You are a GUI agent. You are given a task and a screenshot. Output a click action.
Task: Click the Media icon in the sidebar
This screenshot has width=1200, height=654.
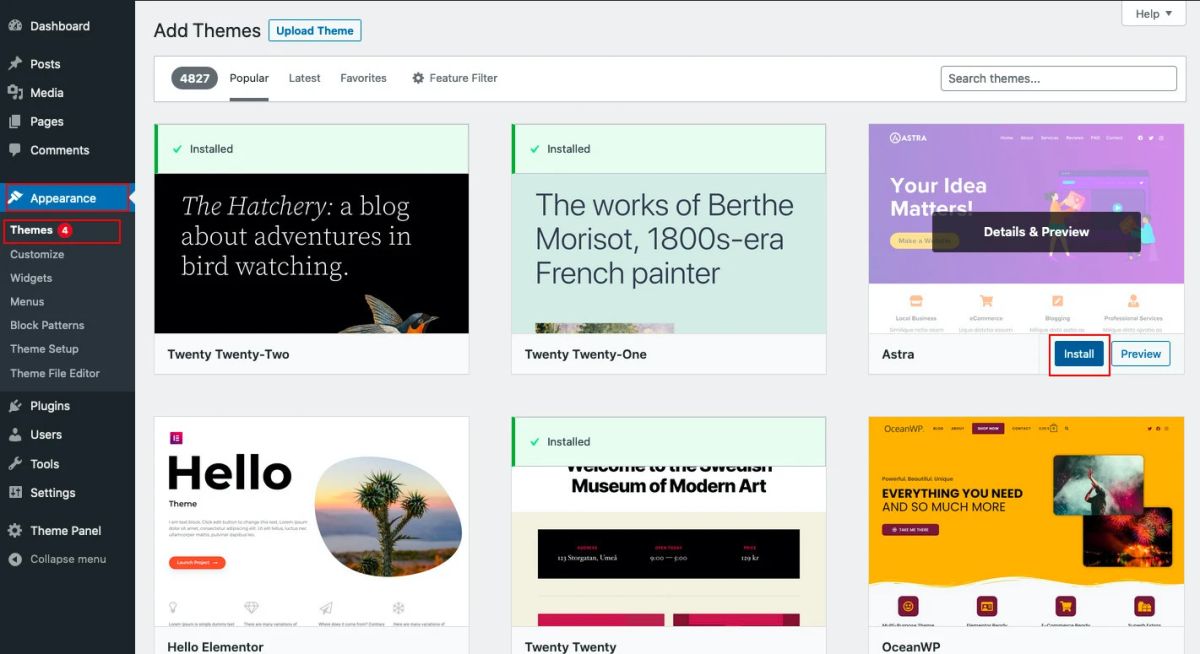tap(15, 93)
